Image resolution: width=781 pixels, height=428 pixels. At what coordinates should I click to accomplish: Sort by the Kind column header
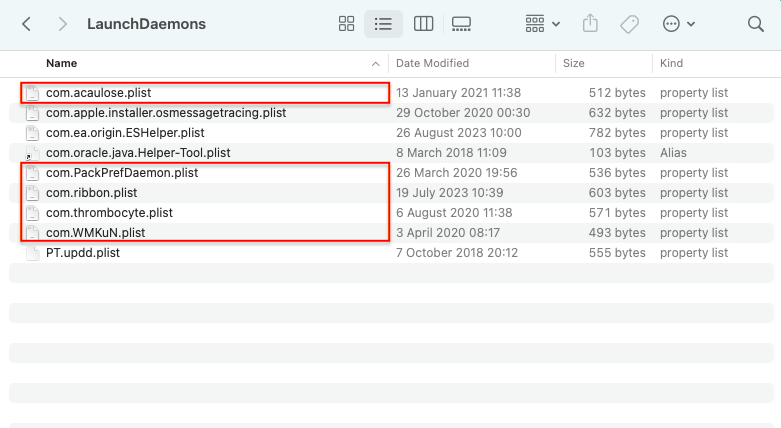click(671, 63)
